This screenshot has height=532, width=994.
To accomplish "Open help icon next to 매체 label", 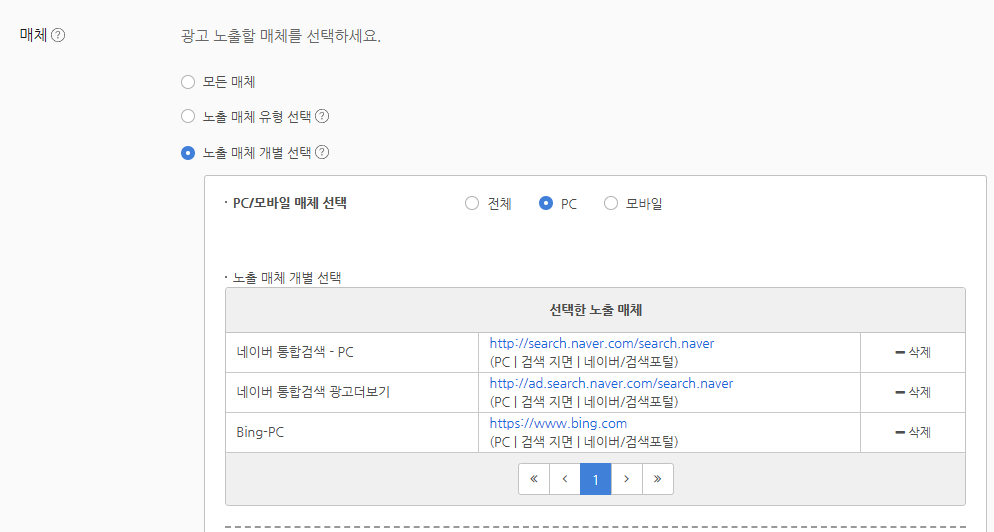I will pos(58,36).
